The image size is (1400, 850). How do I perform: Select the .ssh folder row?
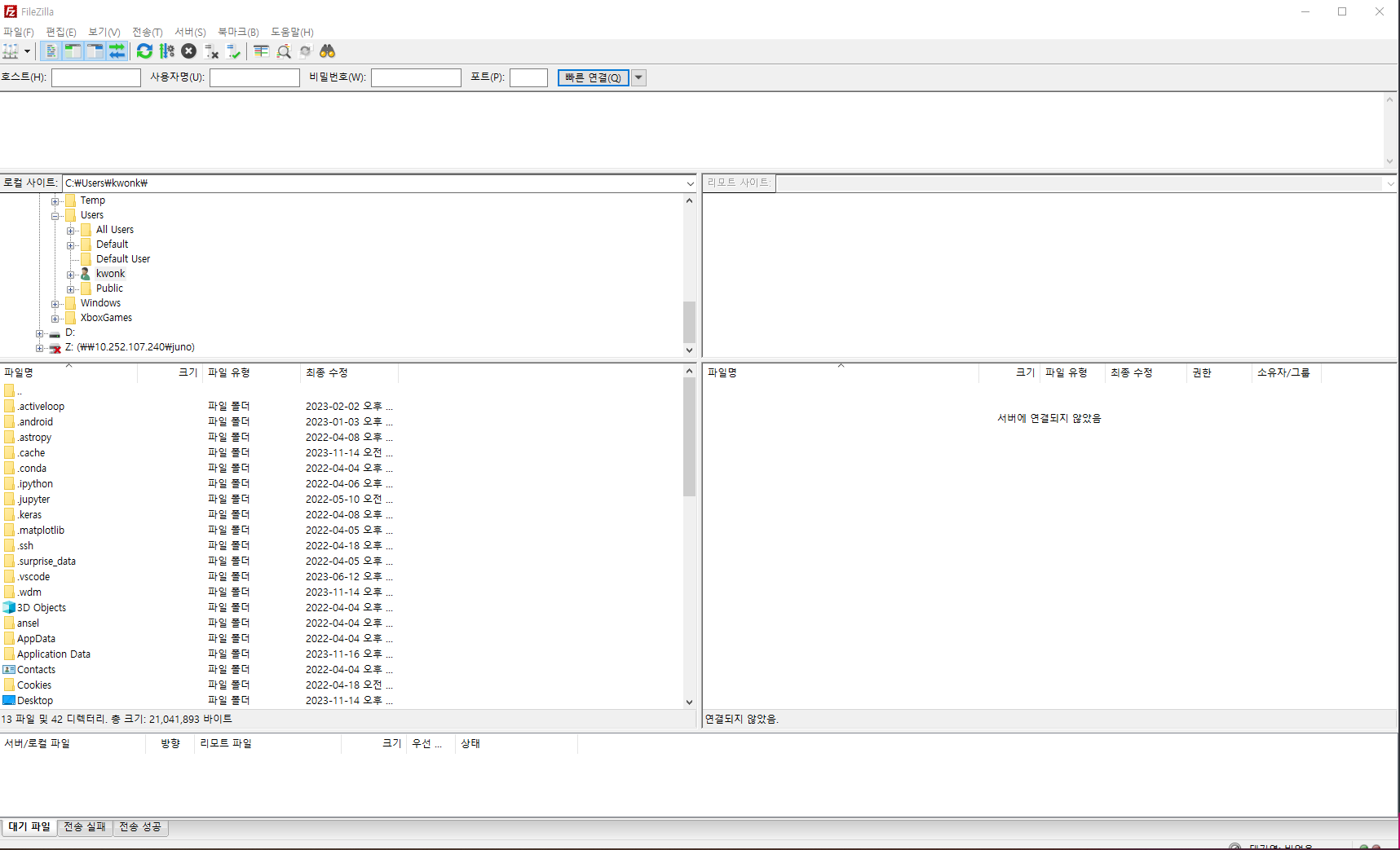pos(198,546)
